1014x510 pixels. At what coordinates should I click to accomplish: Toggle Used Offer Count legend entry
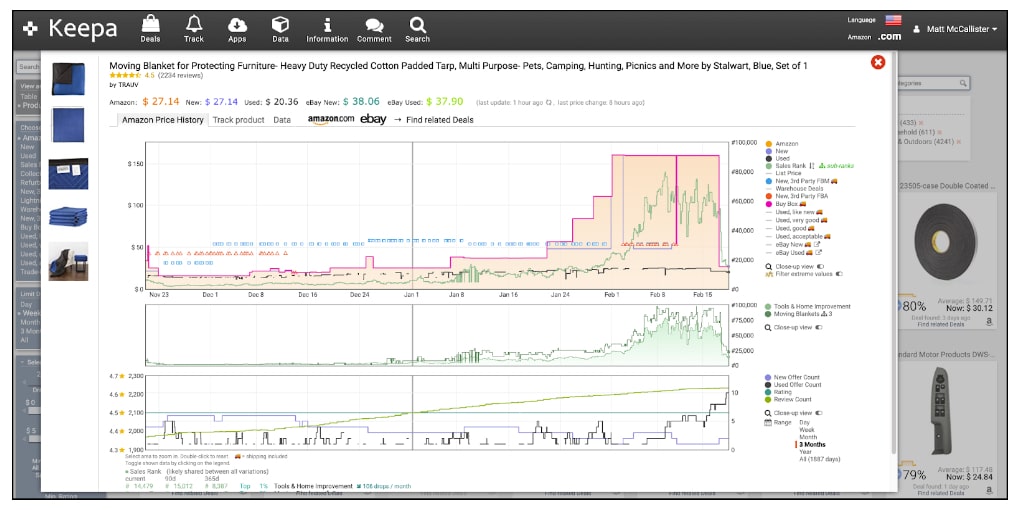[793, 385]
